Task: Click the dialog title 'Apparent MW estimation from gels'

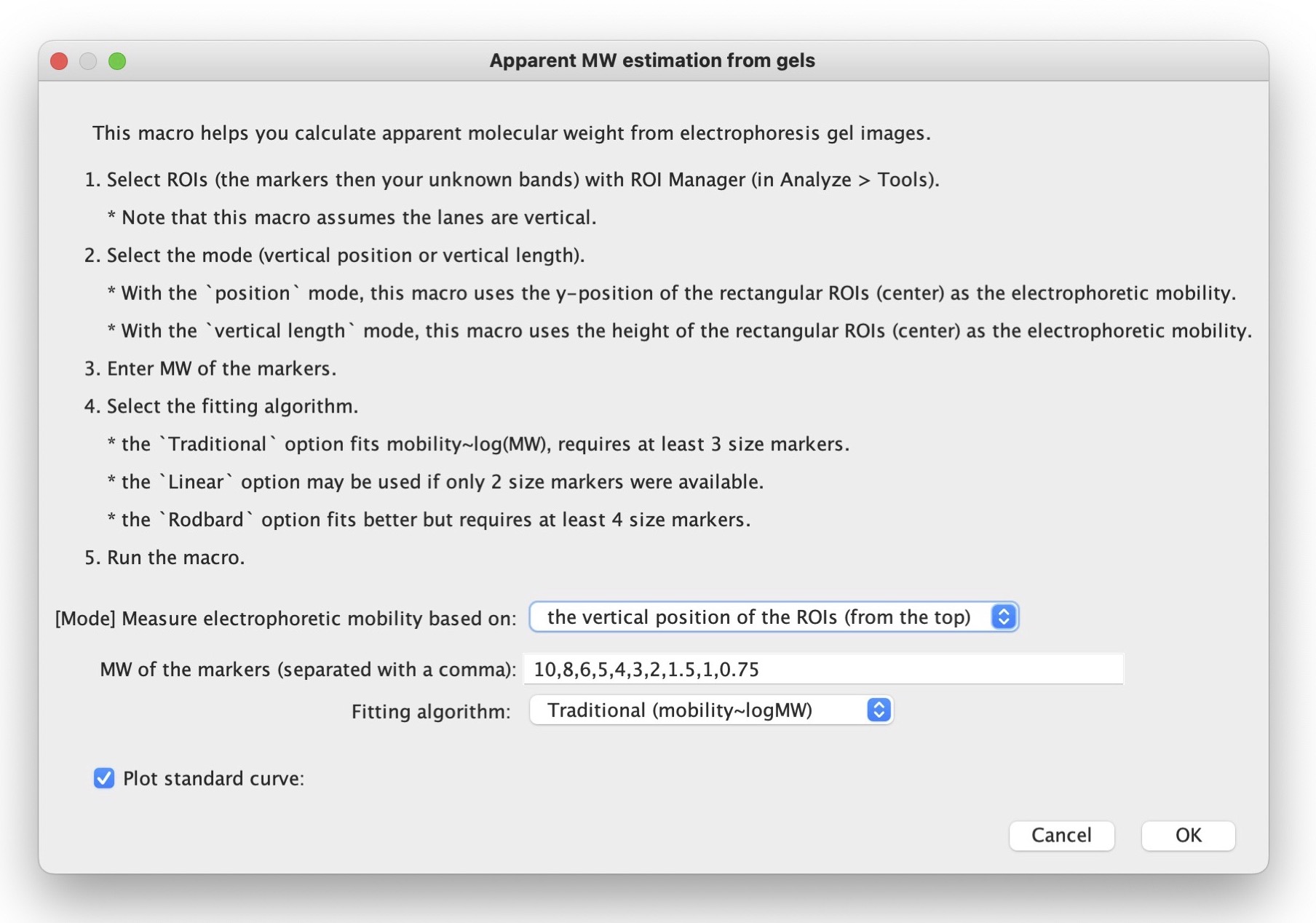Action: click(x=651, y=60)
